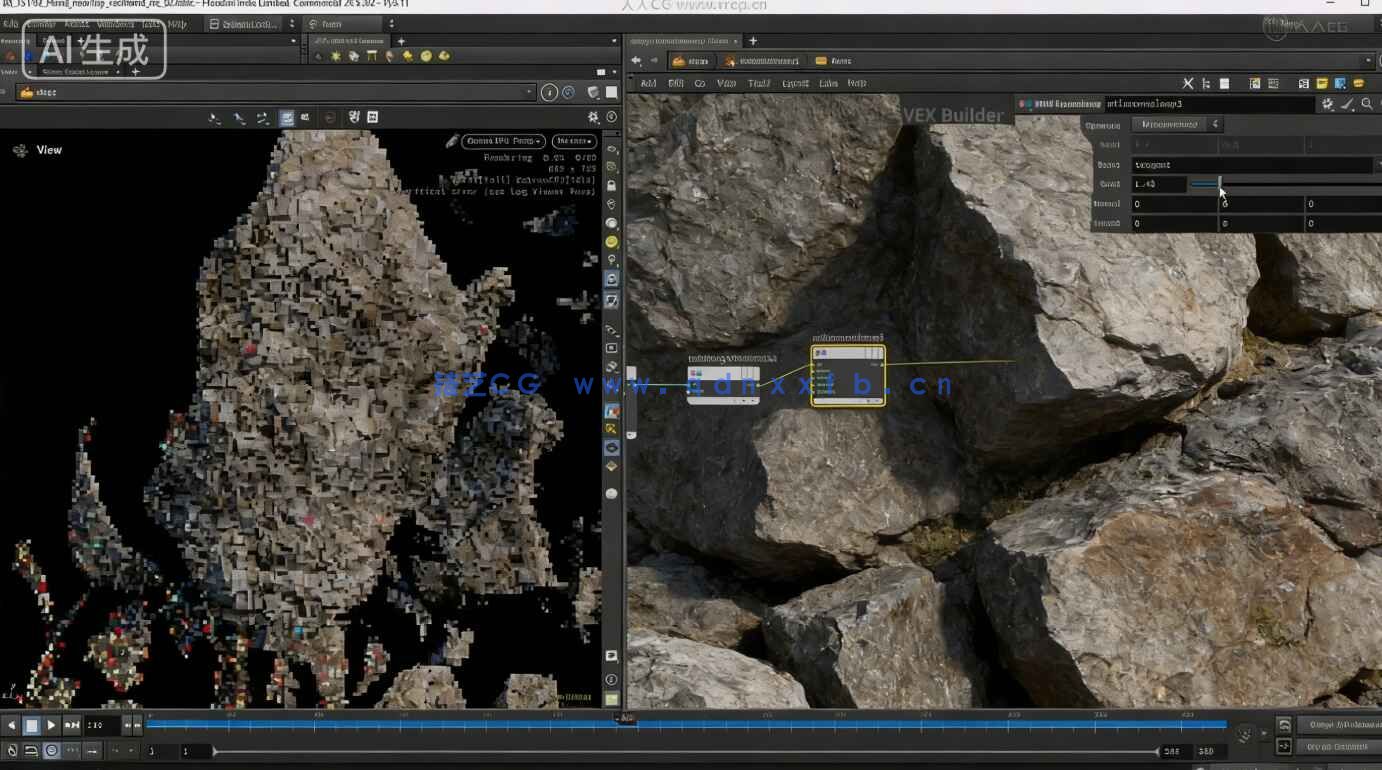Click the stop button in the playbar

pyautogui.click(x=31, y=725)
